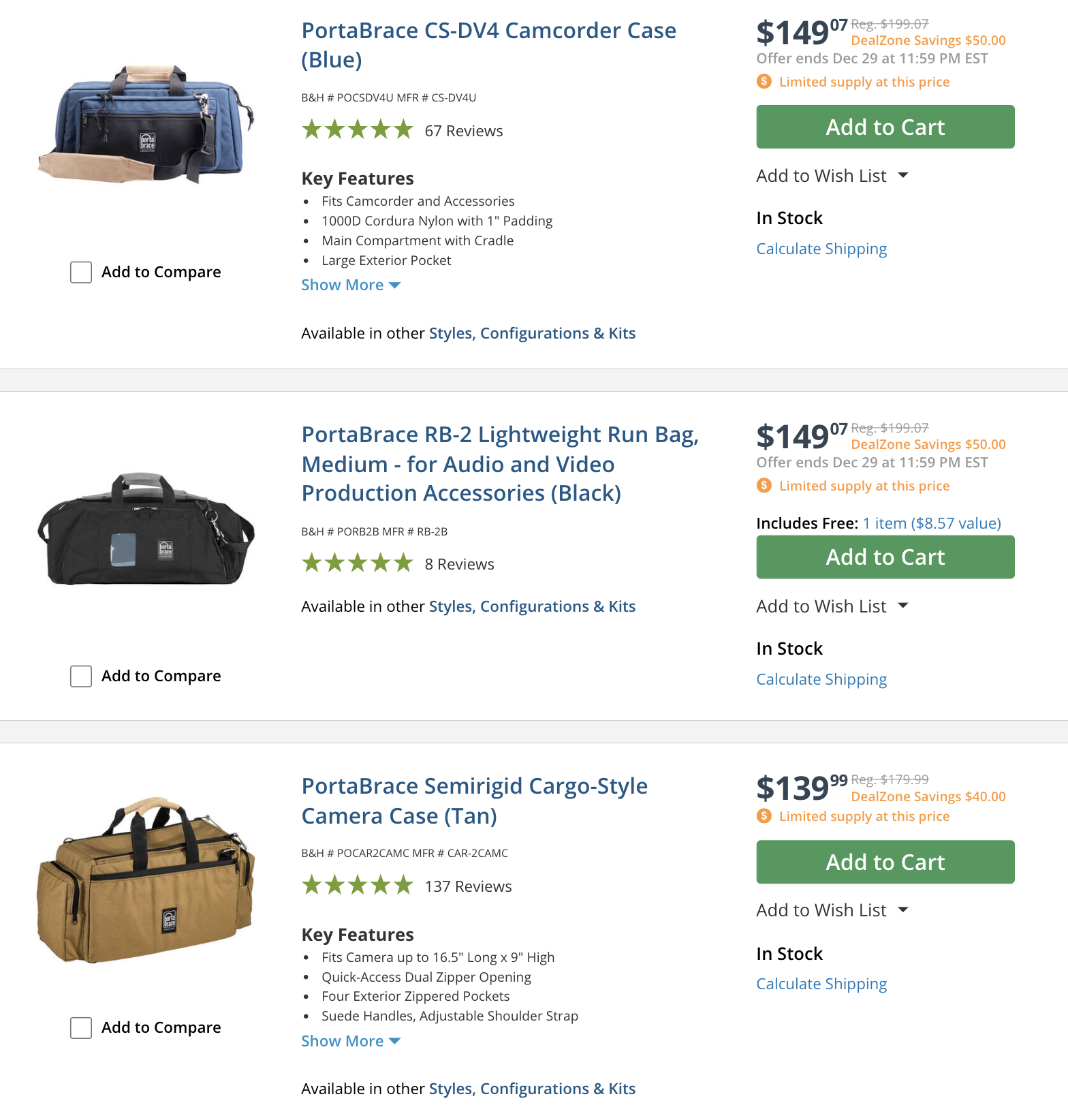This screenshot has width=1068, height=1120.
Task: Open the free item ($8.57 value) link
Action: pos(931,523)
